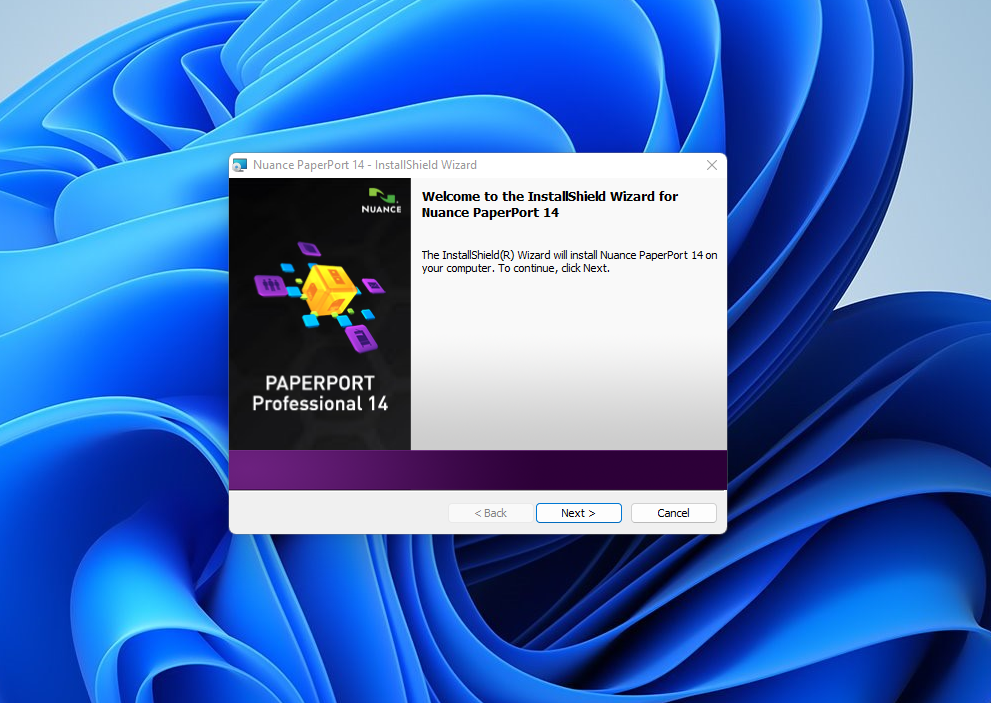Image resolution: width=991 pixels, height=703 pixels.
Task: Click the purple people tile icon
Action: [271, 285]
